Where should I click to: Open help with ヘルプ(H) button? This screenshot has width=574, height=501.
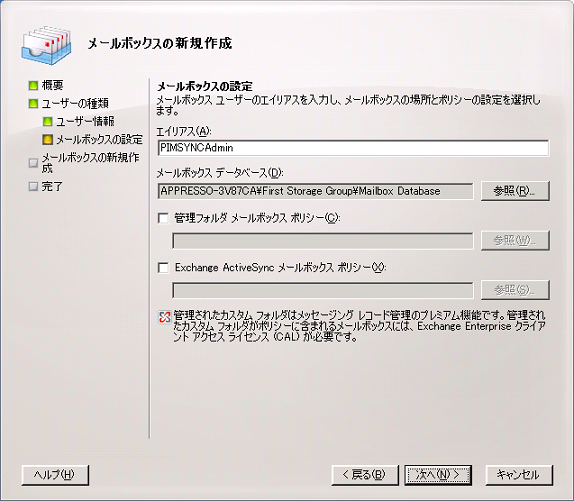55,475
